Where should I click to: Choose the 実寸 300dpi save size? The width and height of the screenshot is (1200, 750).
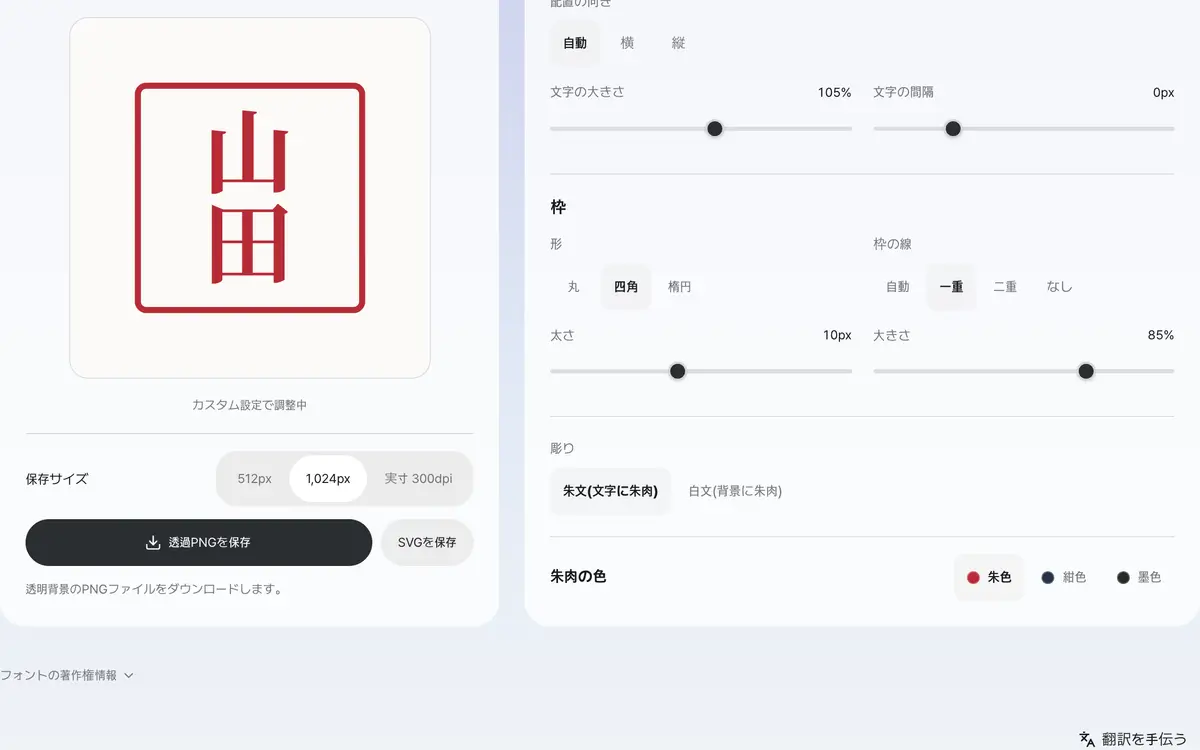point(418,479)
